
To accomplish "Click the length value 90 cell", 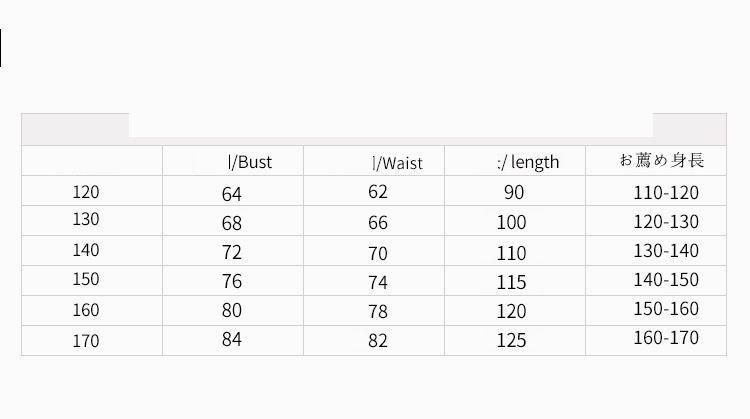I will 514,192.
